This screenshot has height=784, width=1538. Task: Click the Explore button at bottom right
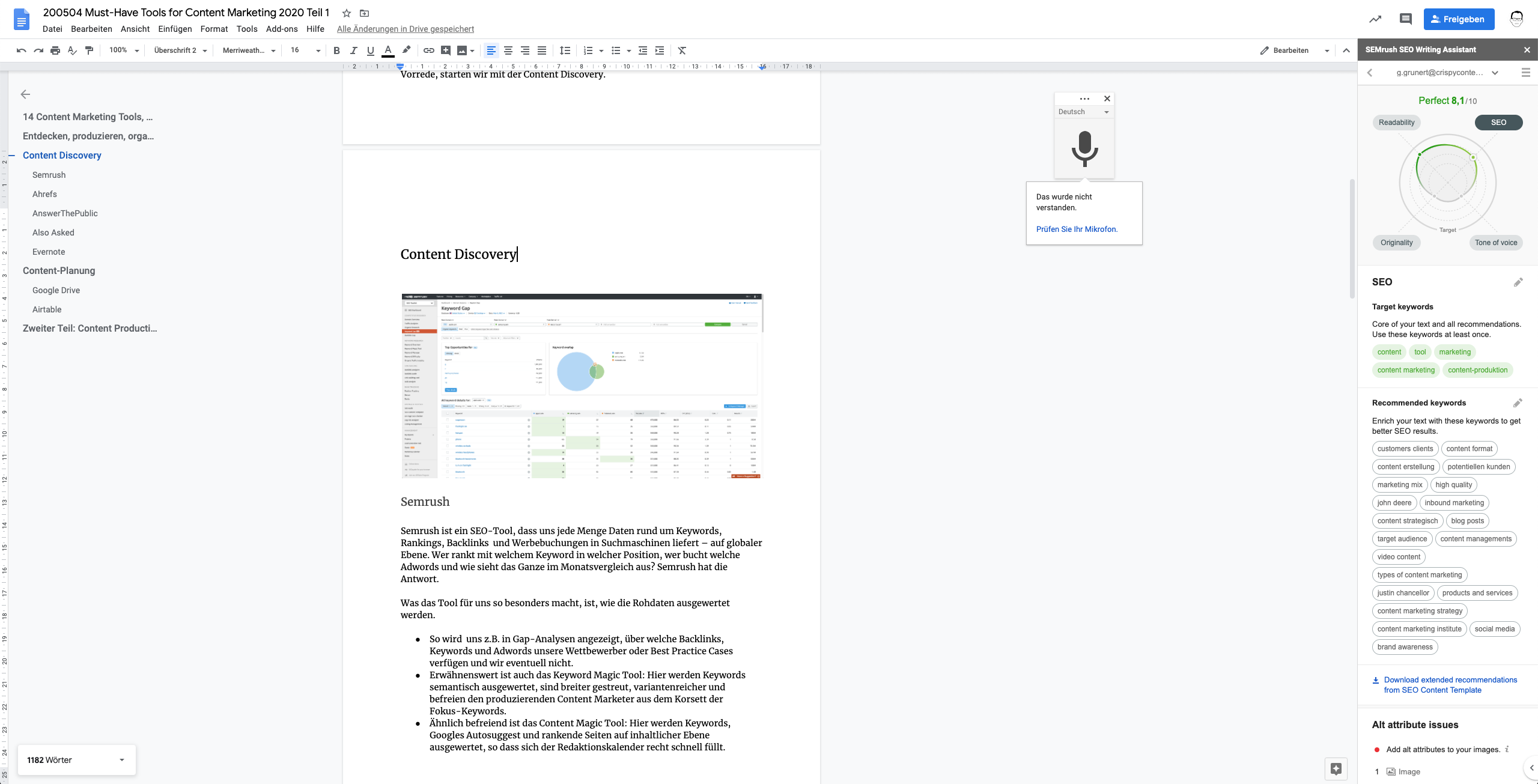(x=1336, y=768)
